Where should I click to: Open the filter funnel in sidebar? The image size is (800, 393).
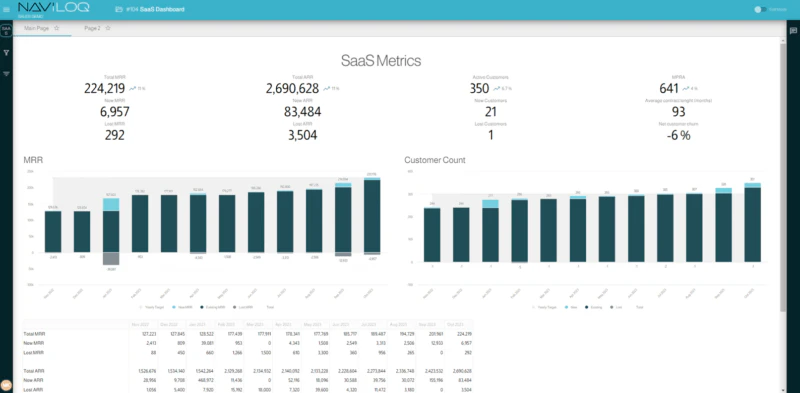6,53
